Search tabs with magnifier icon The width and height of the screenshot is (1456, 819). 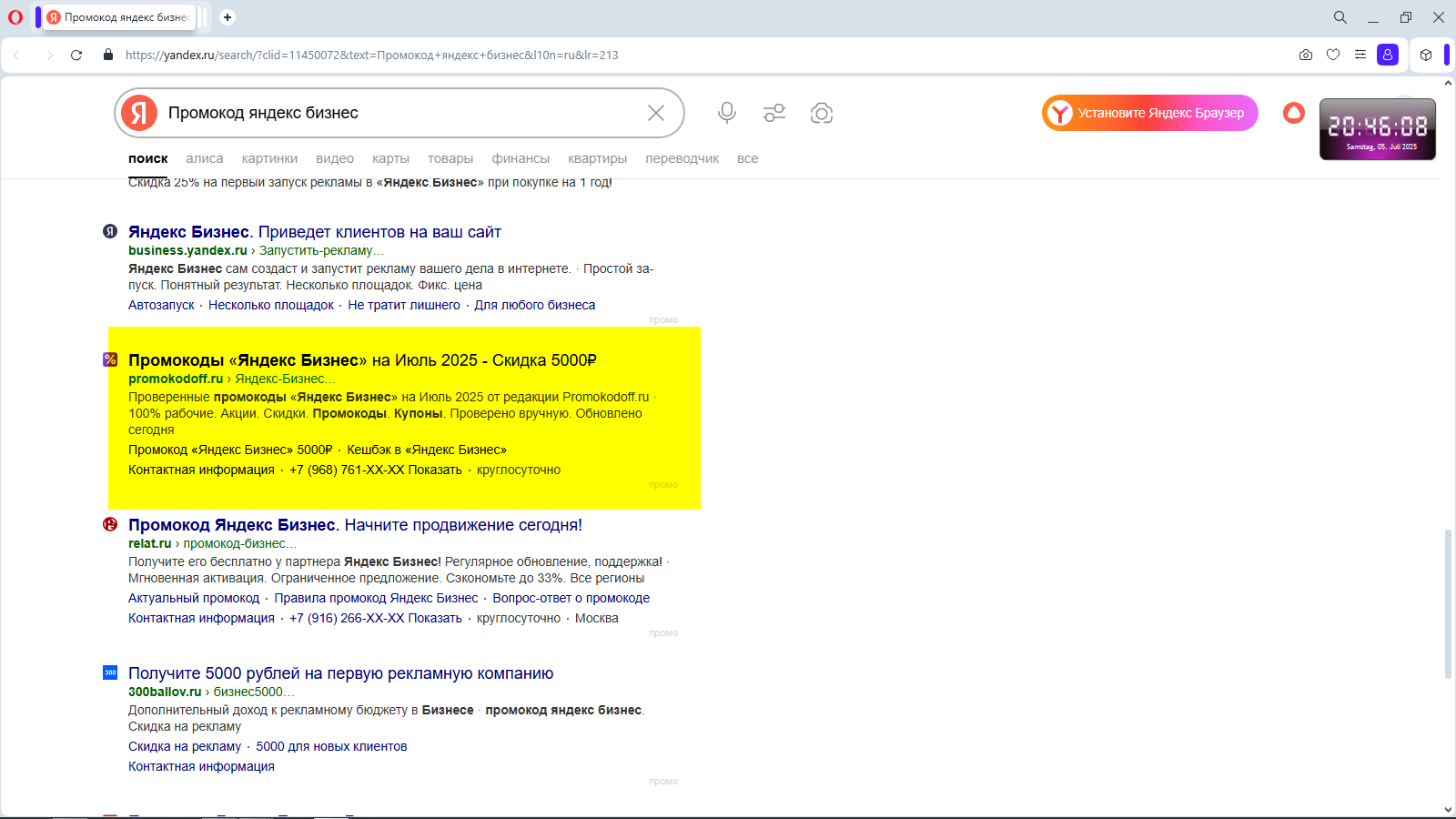coord(1340,17)
